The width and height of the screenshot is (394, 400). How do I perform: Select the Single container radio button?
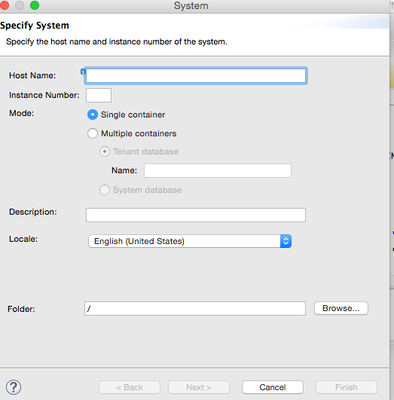(92, 115)
